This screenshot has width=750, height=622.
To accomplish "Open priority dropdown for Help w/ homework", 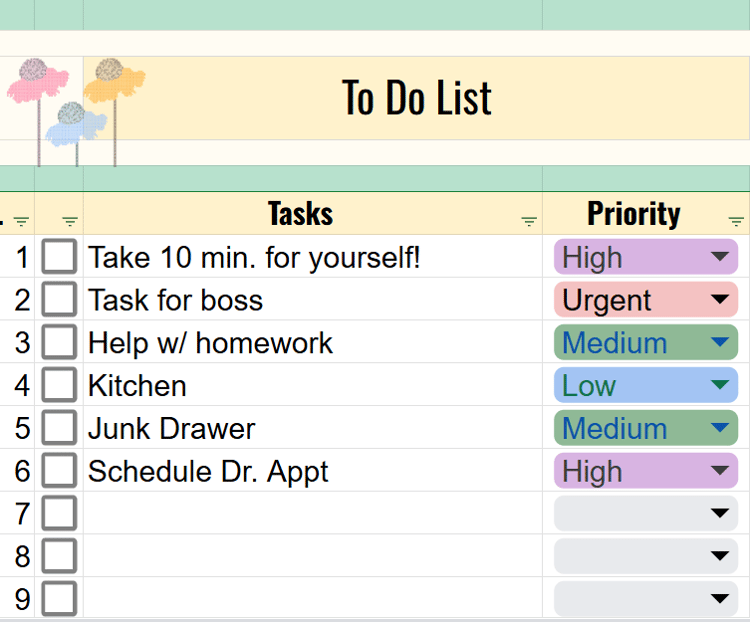I will coord(720,343).
